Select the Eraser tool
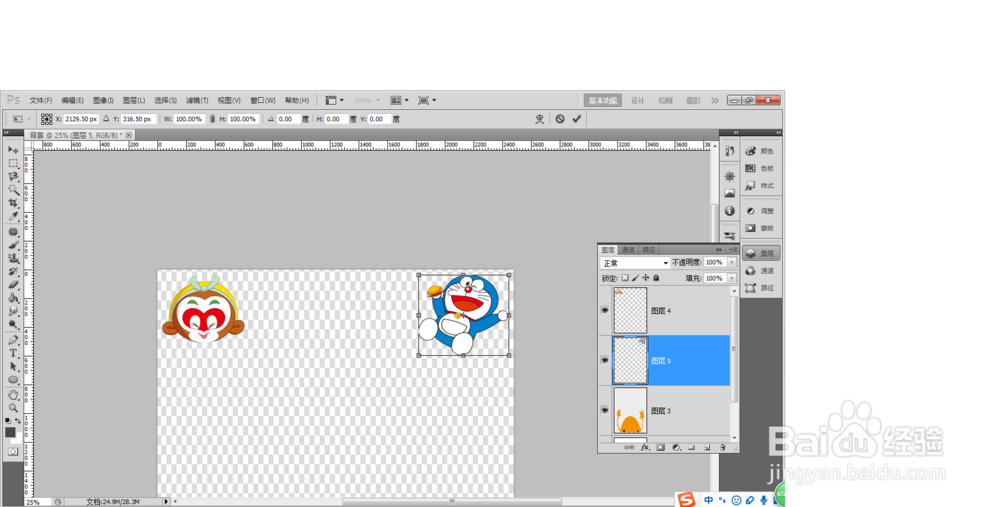Image resolution: width=1000 pixels, height=507 pixels. point(13,284)
